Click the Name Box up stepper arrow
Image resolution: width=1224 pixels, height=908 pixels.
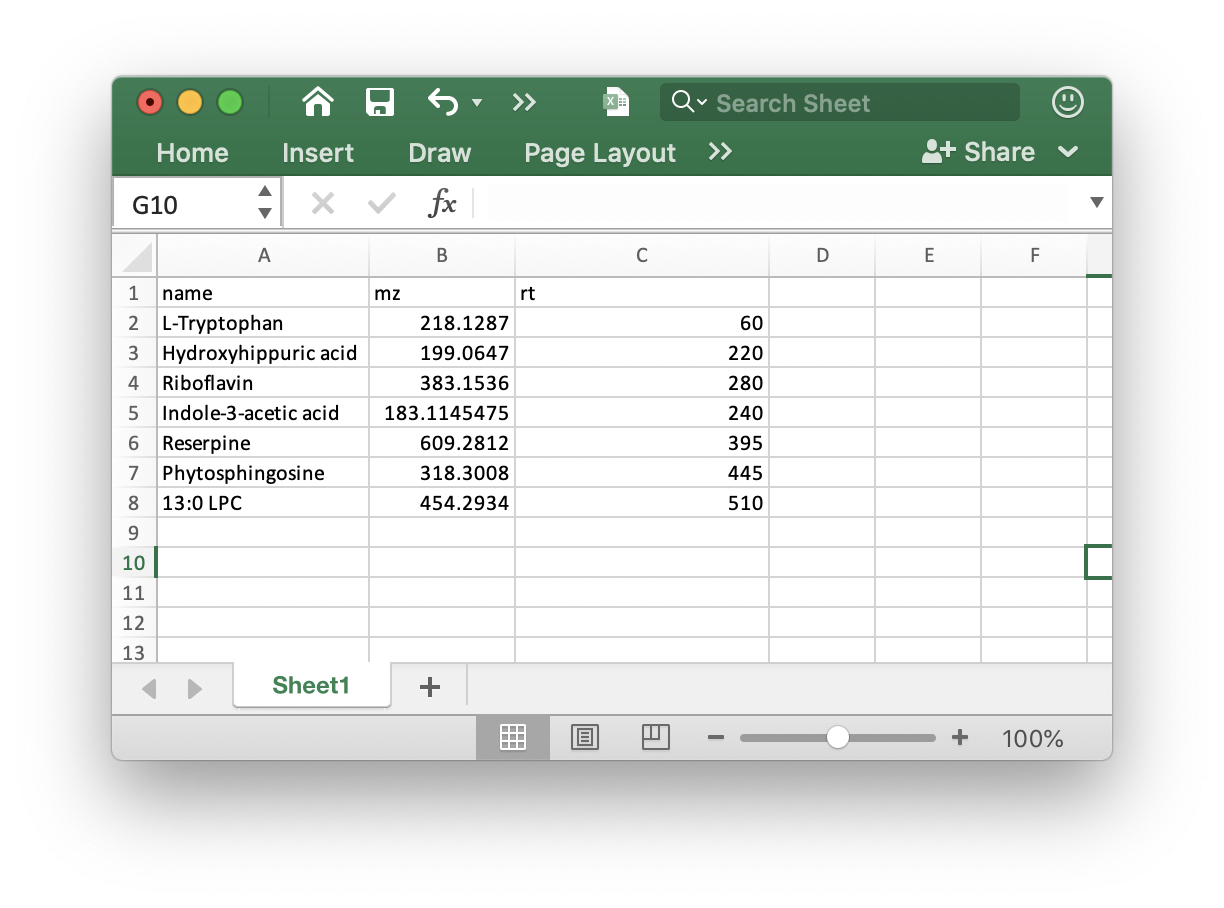pyautogui.click(x=264, y=189)
